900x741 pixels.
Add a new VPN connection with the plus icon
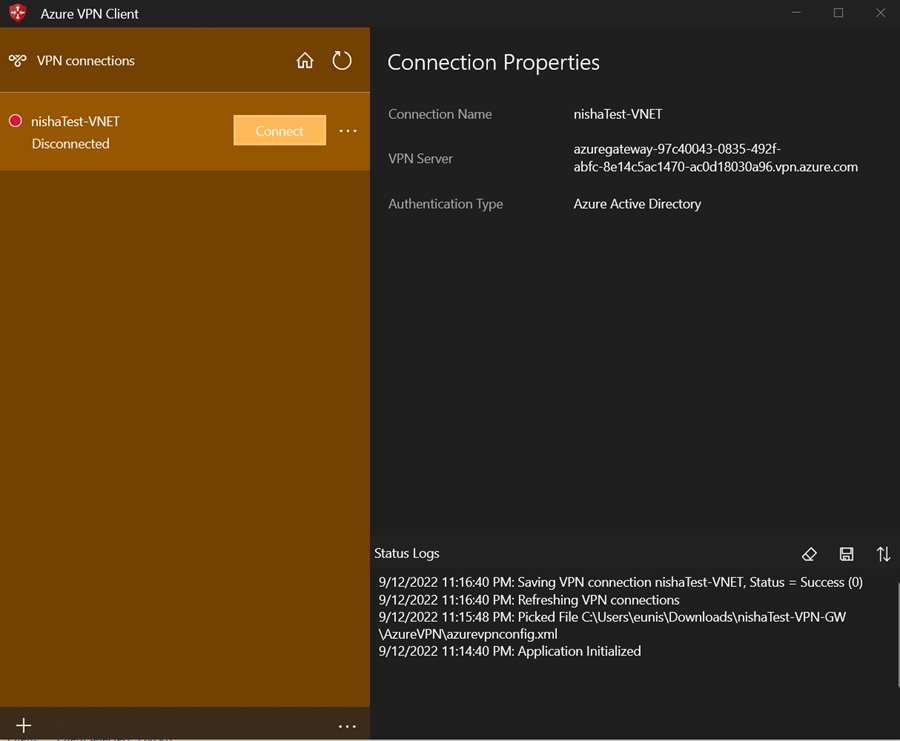point(23,725)
